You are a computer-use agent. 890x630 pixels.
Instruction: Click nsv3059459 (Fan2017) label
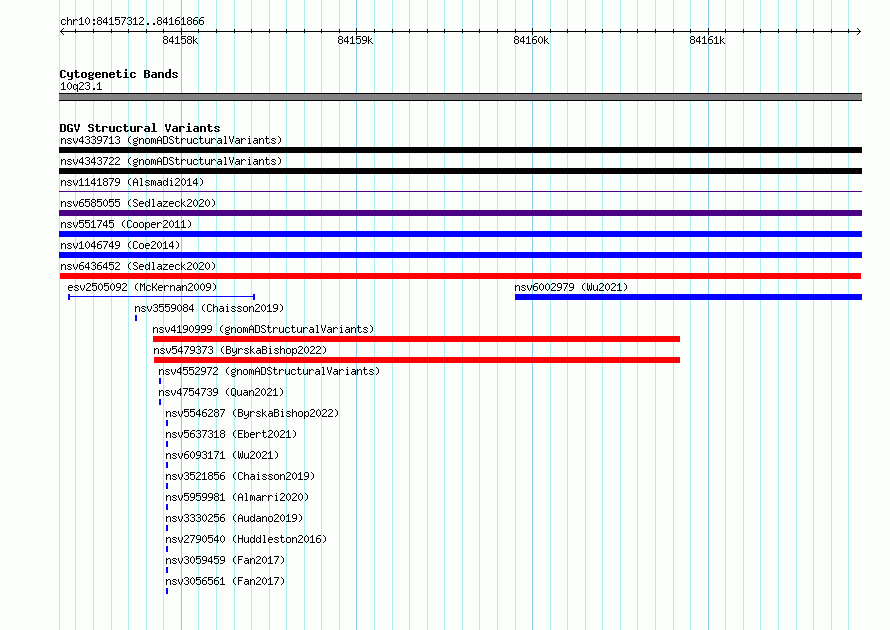point(225,560)
